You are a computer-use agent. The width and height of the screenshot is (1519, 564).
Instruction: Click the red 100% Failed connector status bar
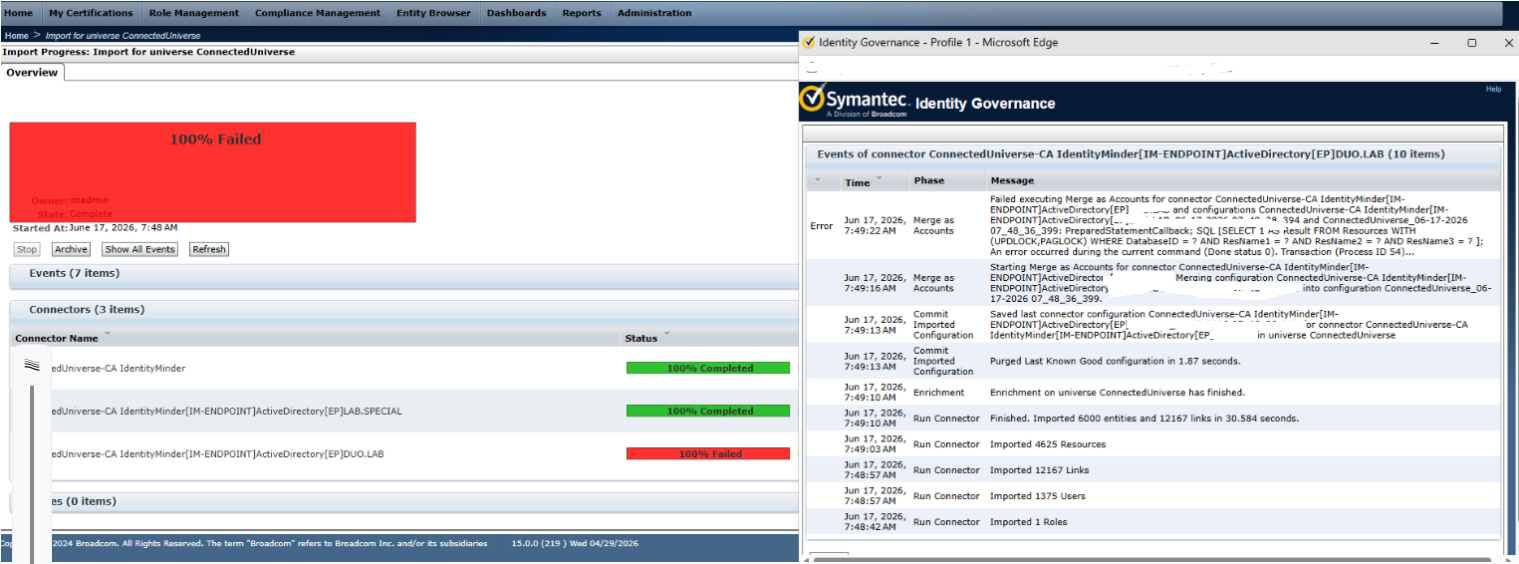coord(708,454)
